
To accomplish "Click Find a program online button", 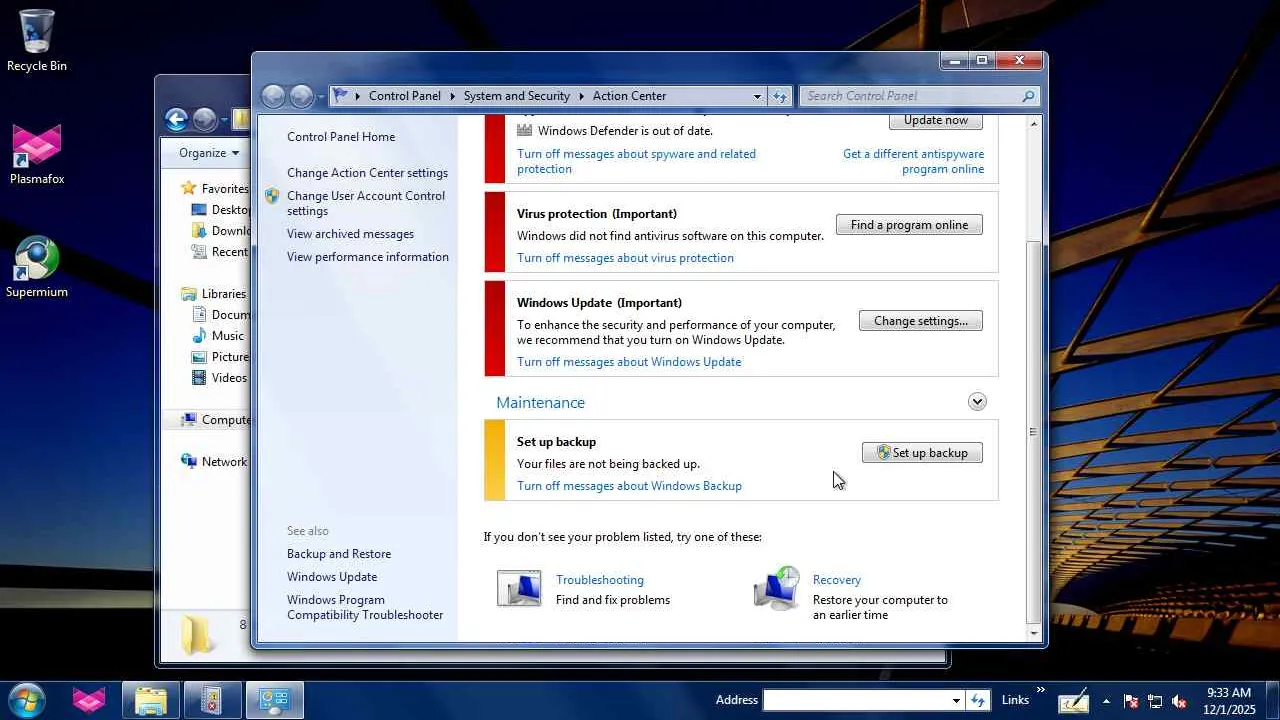I will [909, 225].
